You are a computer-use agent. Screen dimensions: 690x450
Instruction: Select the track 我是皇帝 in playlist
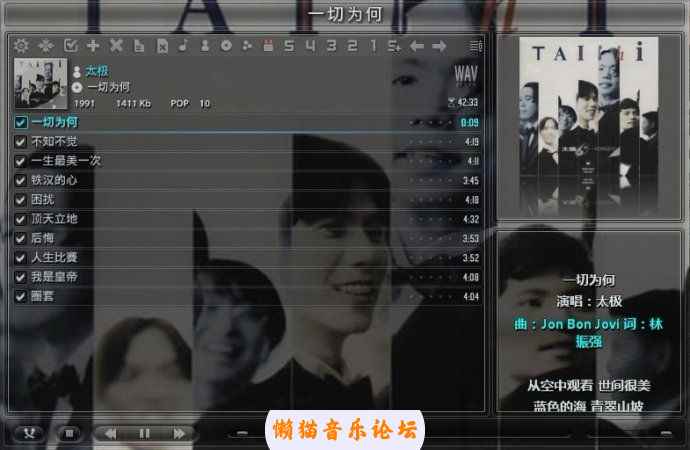(54, 277)
